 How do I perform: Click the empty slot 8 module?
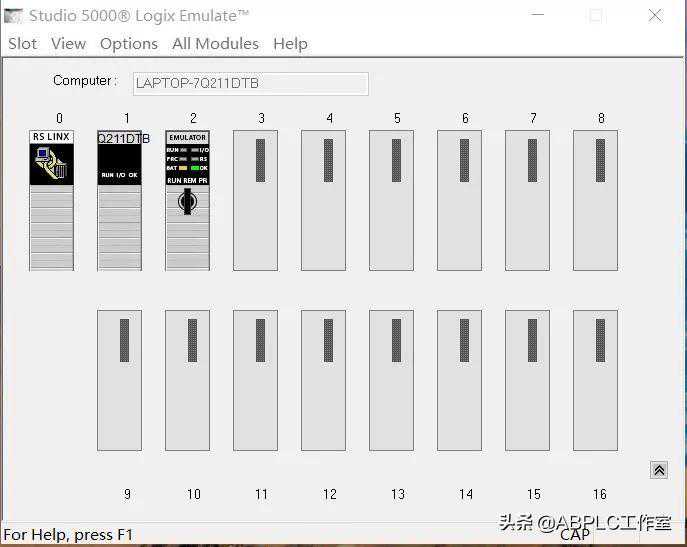(x=595, y=200)
